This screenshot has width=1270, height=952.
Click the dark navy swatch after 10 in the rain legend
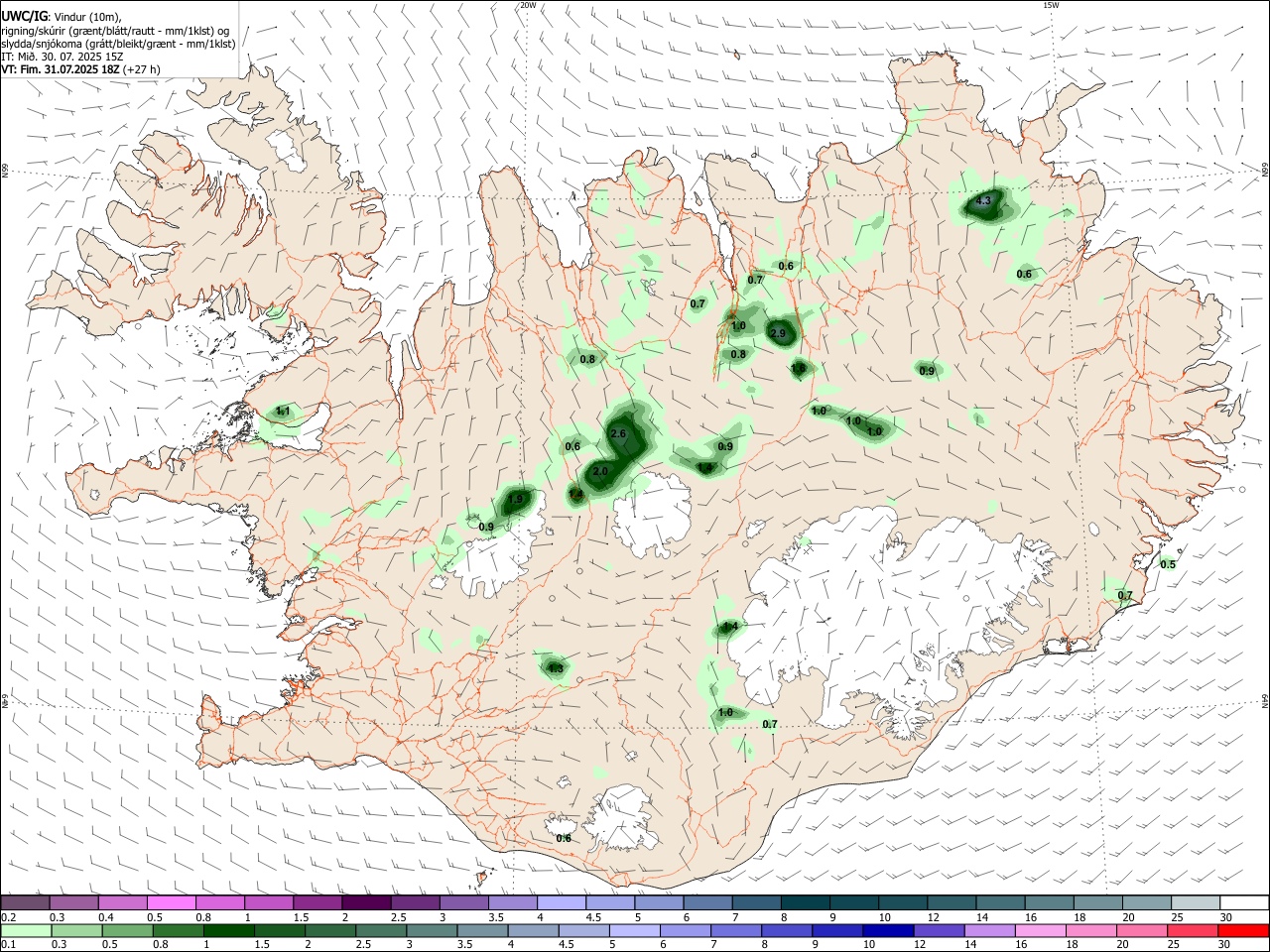pos(887,931)
